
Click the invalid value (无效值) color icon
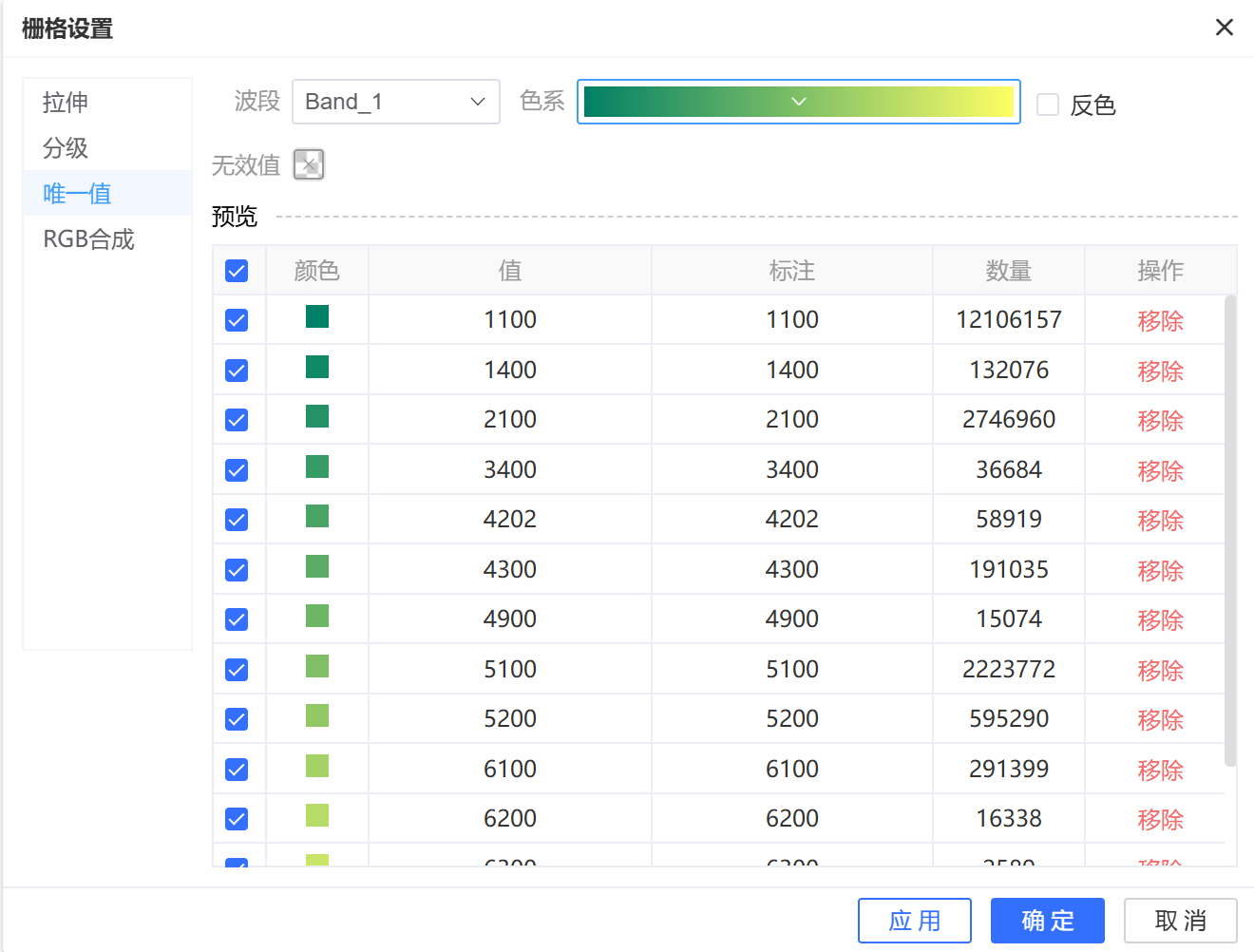point(309,164)
